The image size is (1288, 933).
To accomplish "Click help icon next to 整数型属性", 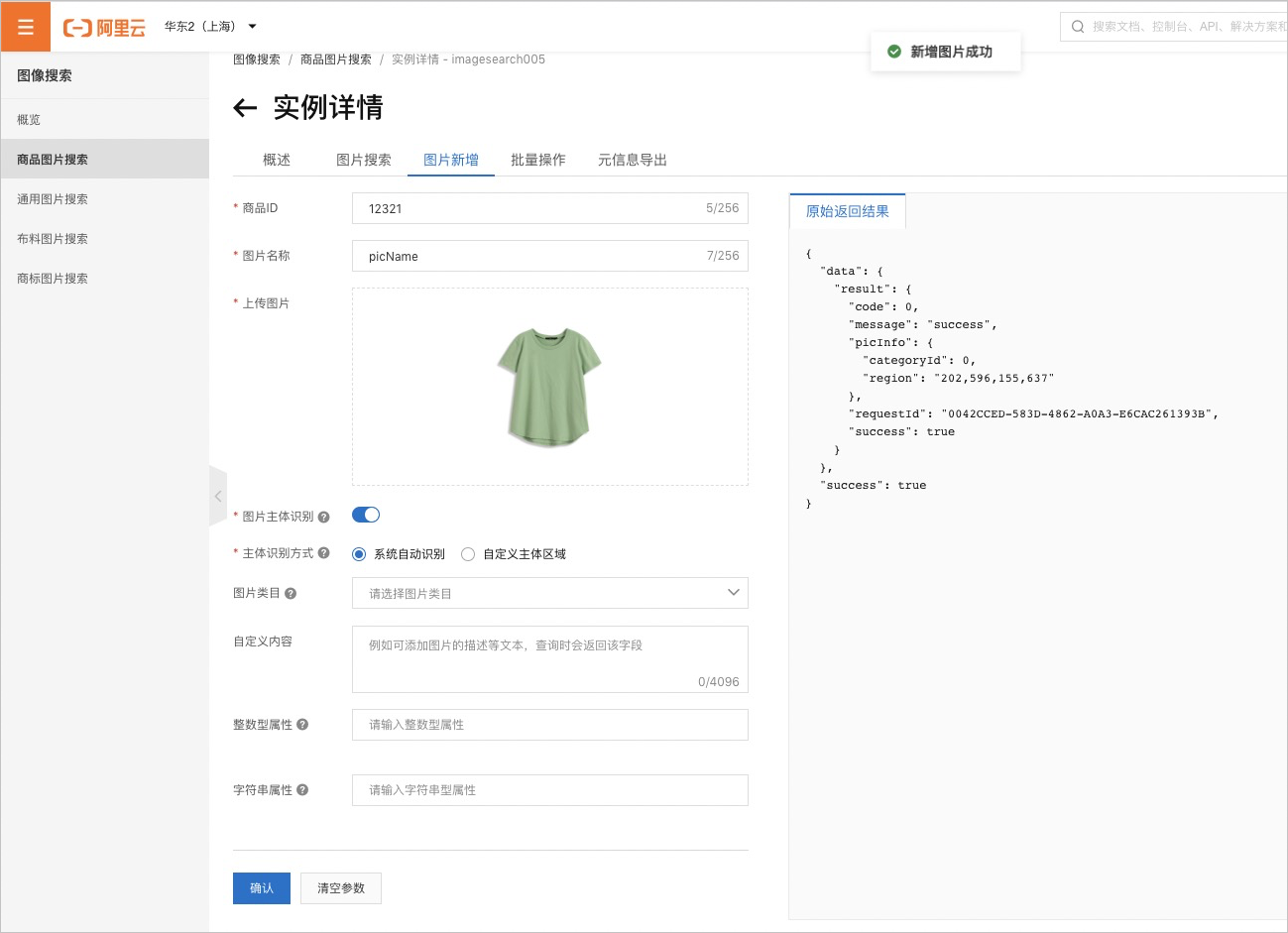I will (x=302, y=725).
